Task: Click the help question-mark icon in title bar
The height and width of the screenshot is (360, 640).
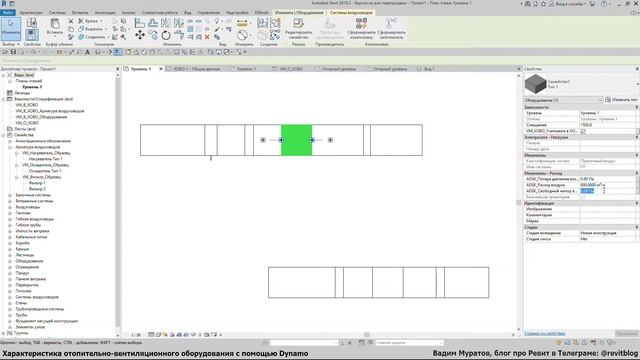Action: [604, 4]
